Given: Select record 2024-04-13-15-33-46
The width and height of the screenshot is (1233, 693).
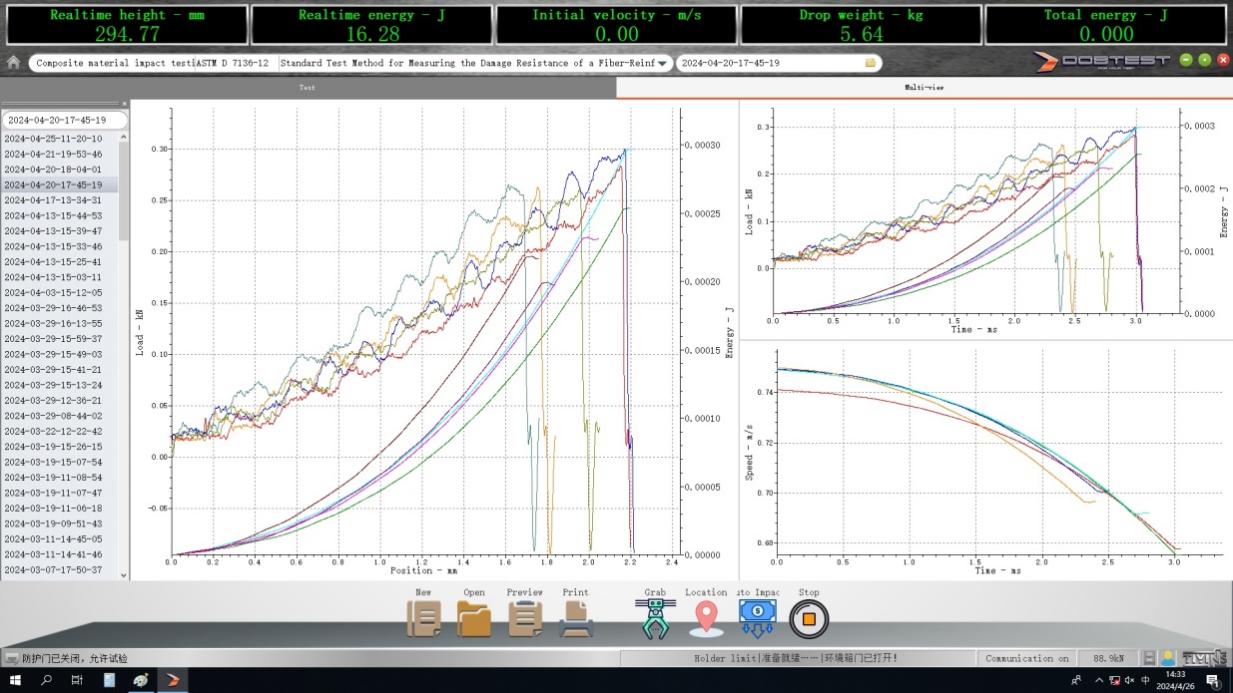Looking at the screenshot, I should tap(60, 246).
